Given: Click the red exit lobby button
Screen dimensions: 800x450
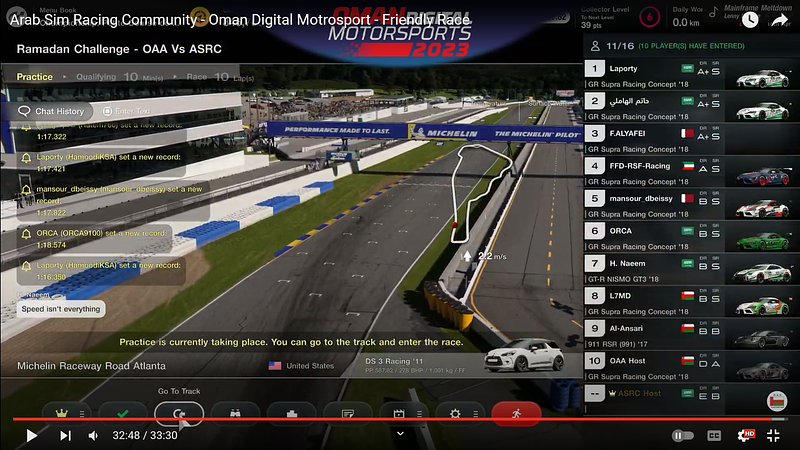Looking at the screenshot, I should tap(516, 414).
